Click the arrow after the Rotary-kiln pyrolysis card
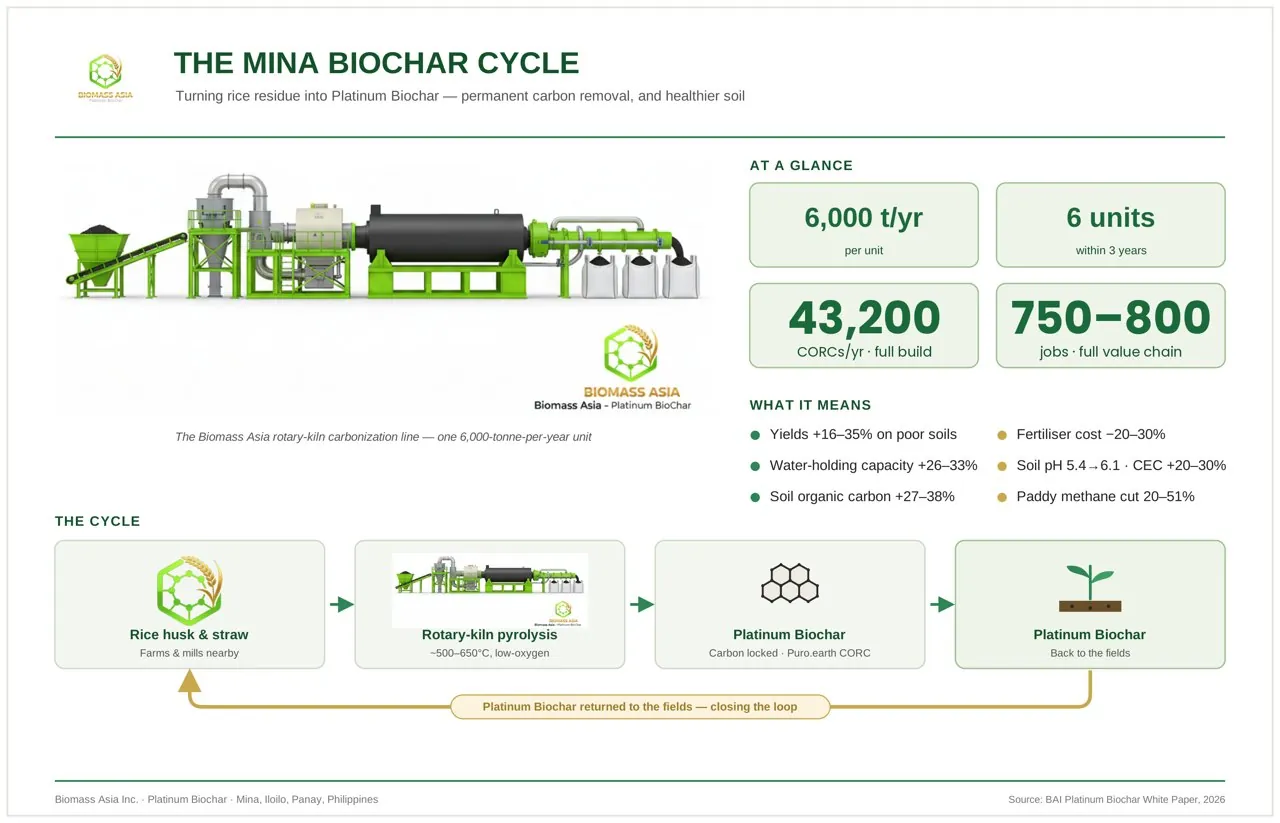 (x=641, y=604)
